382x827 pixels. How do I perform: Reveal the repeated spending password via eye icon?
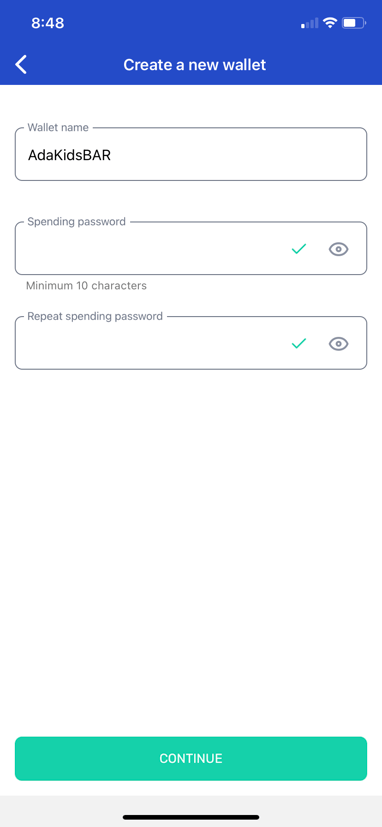point(339,344)
